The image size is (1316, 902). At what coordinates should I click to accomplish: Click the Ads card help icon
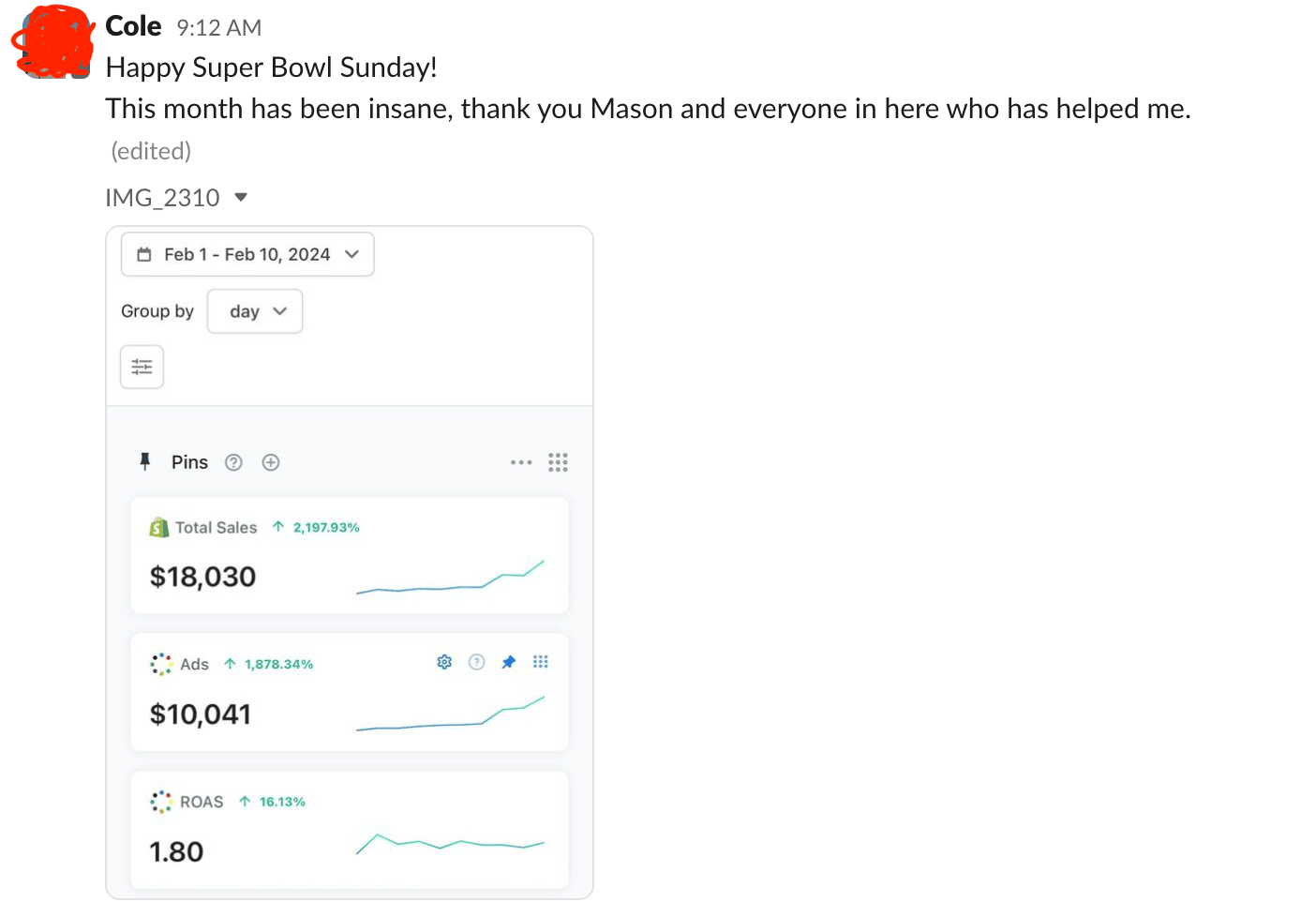tap(477, 662)
